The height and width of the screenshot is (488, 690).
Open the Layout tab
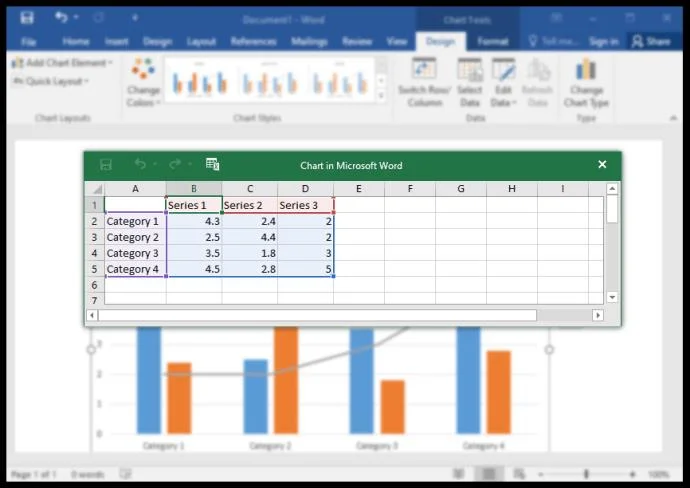(x=201, y=42)
